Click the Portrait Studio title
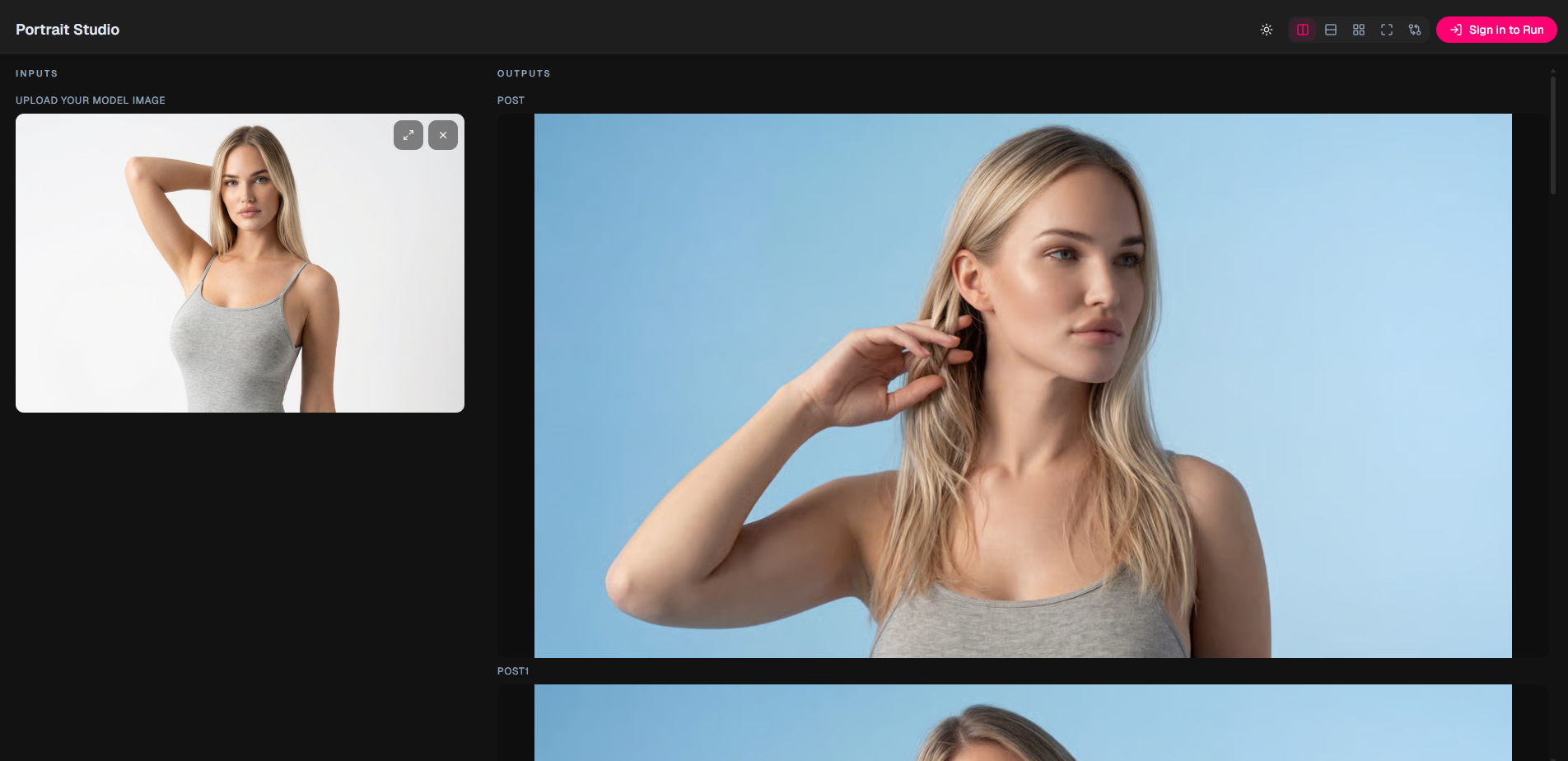This screenshot has height=761, width=1568. point(68,30)
